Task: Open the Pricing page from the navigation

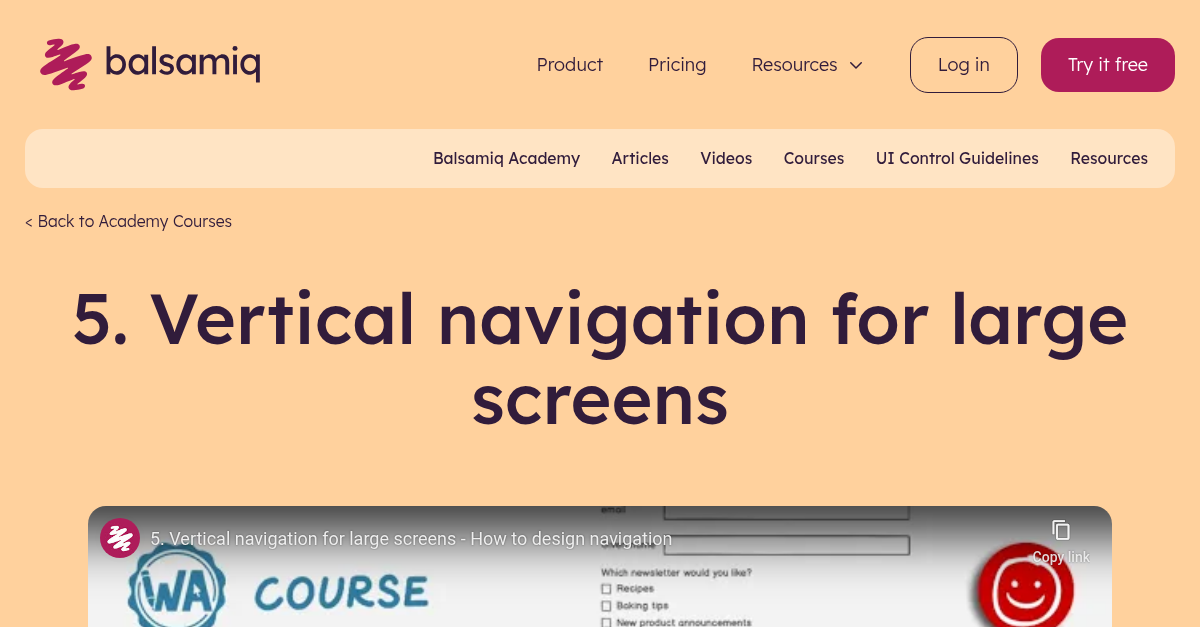Action: [x=677, y=64]
